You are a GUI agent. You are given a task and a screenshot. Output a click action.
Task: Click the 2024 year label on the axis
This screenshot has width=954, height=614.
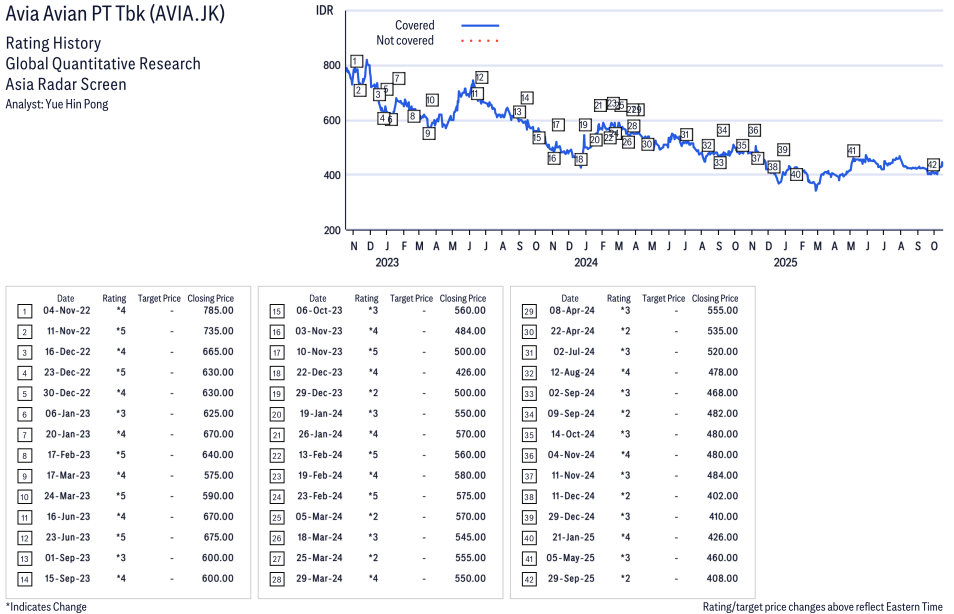click(x=586, y=263)
